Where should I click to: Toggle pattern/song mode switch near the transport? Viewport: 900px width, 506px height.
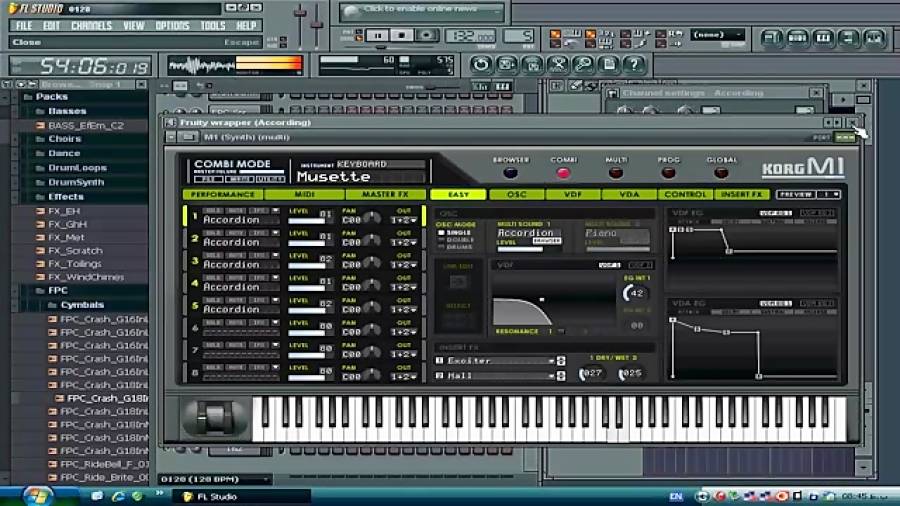point(359,36)
